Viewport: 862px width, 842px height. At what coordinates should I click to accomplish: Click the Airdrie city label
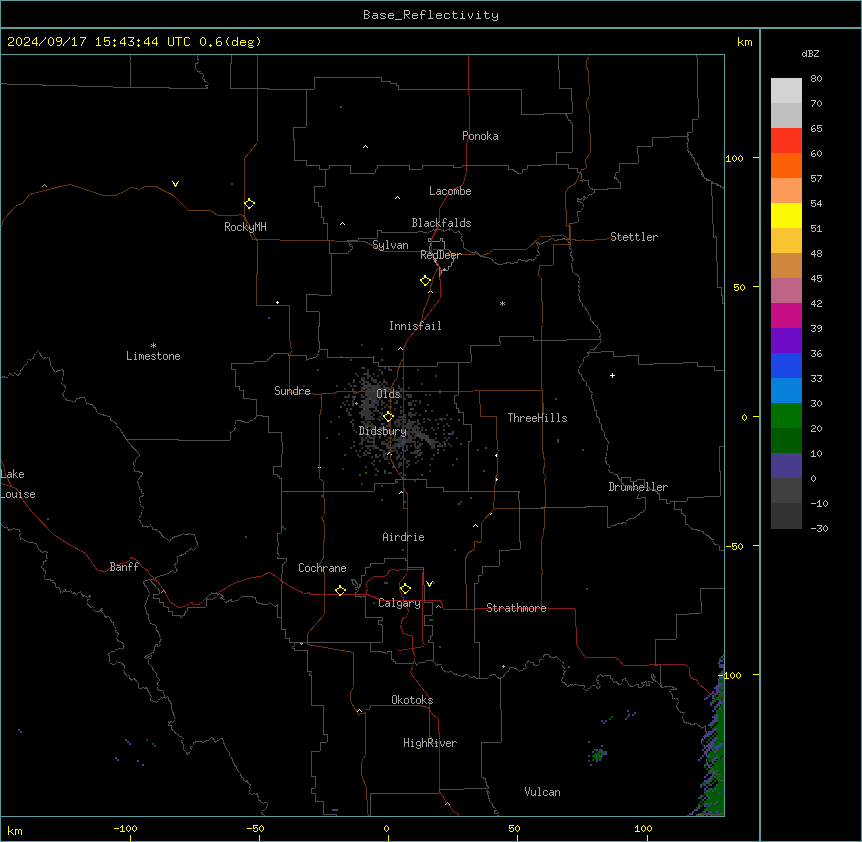404,537
